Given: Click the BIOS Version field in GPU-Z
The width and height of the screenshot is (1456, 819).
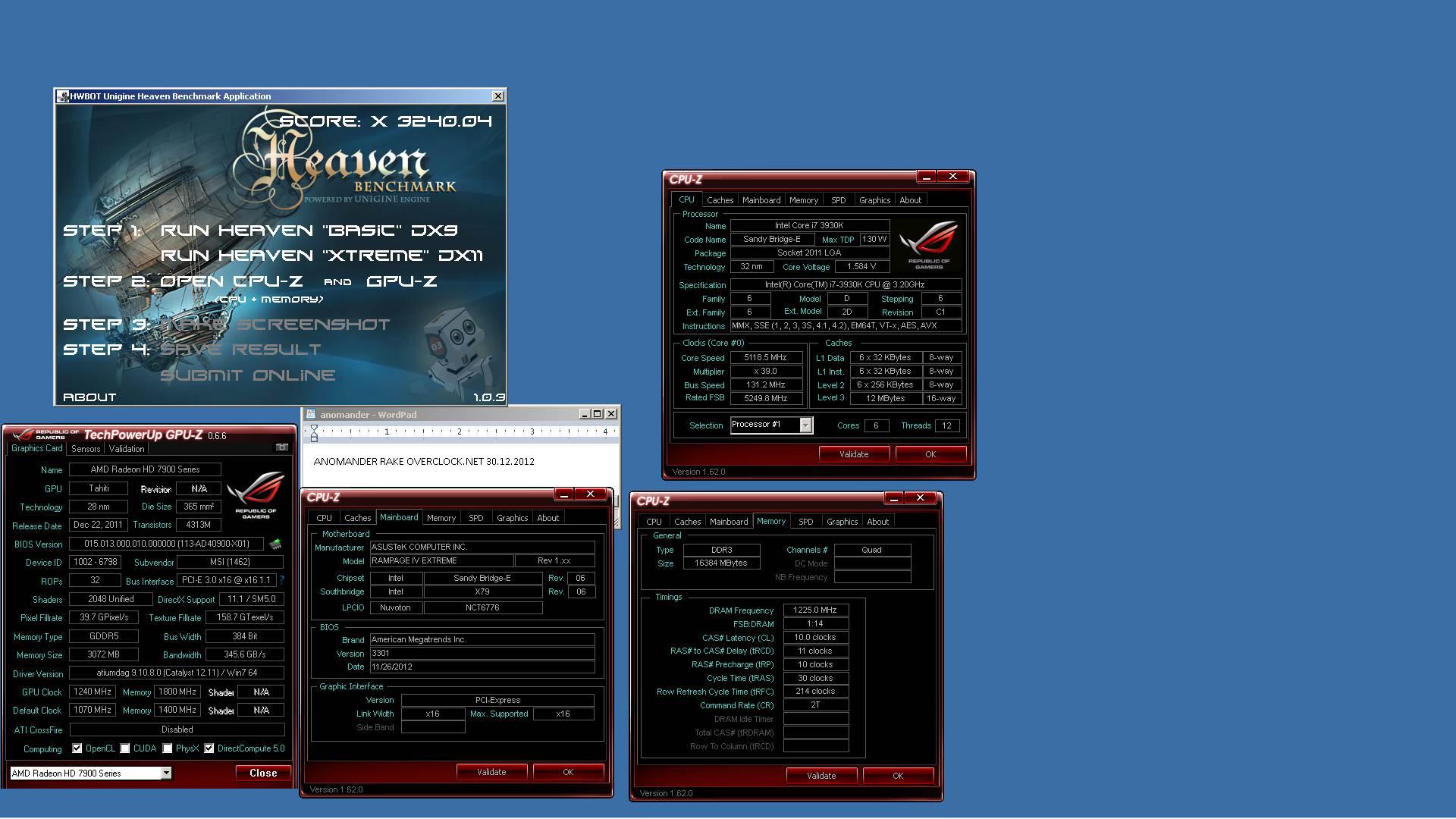Looking at the screenshot, I should (166, 544).
